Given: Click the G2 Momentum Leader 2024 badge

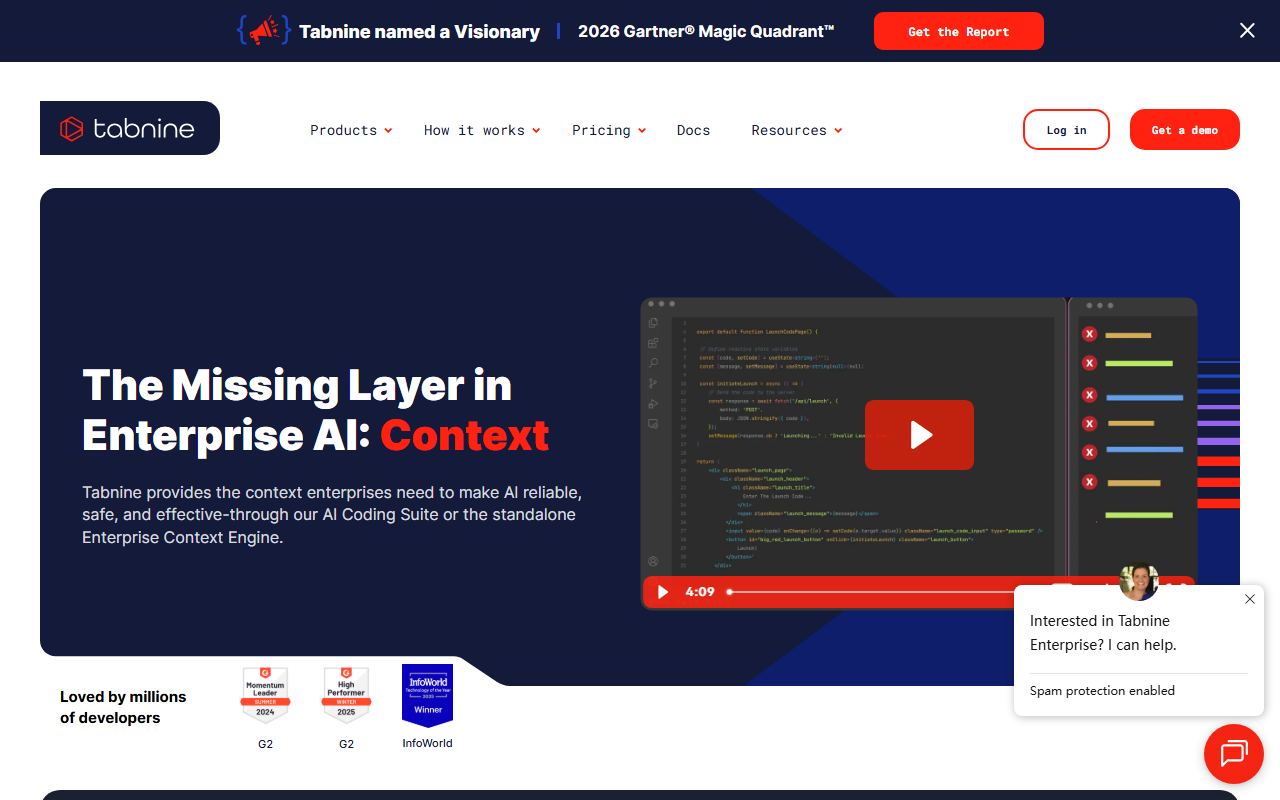Looking at the screenshot, I should pos(265,696).
